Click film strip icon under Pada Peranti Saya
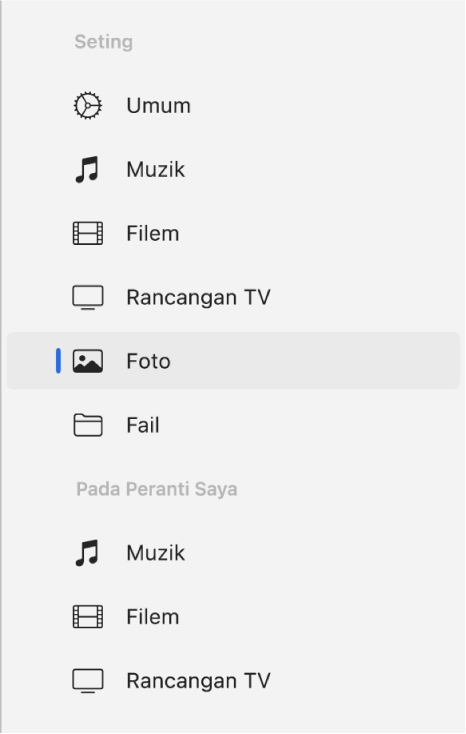The image size is (466, 734). pyautogui.click(x=88, y=617)
